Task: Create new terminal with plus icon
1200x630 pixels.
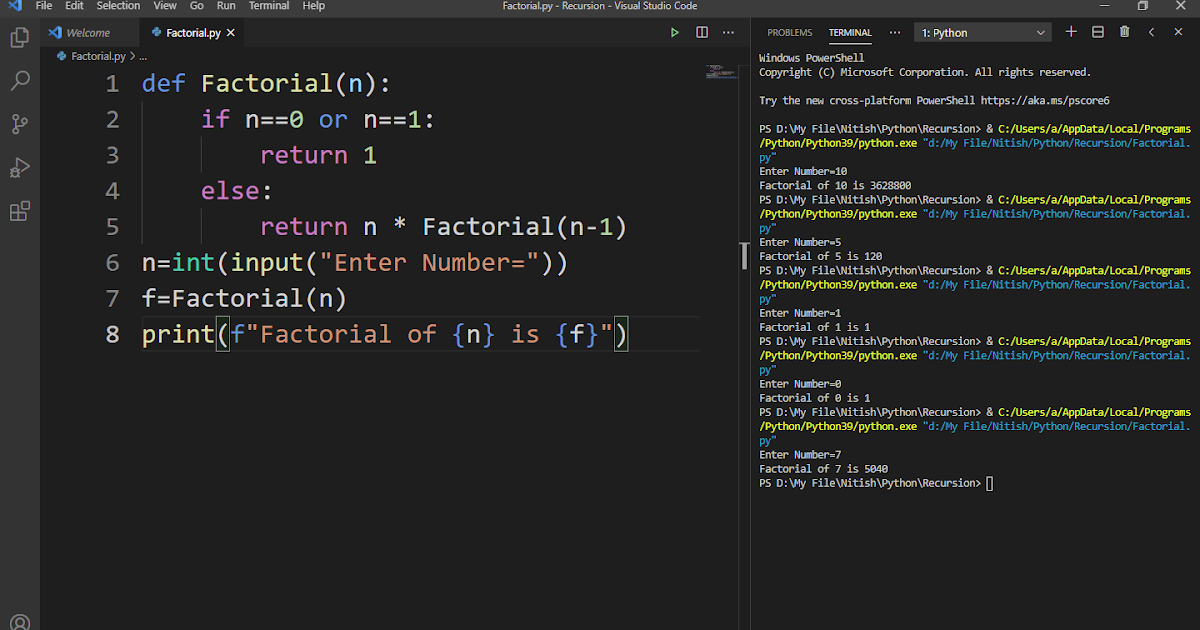Action: click(1071, 32)
